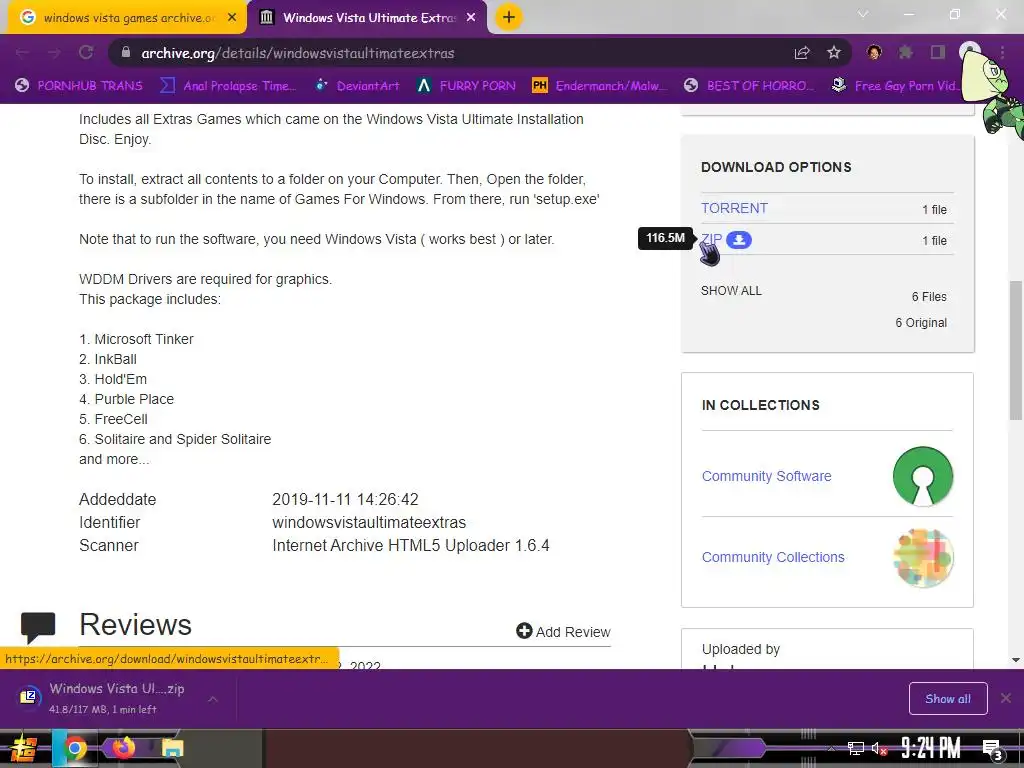Click the network tray icon
This screenshot has width=1024, height=768.
856,748
